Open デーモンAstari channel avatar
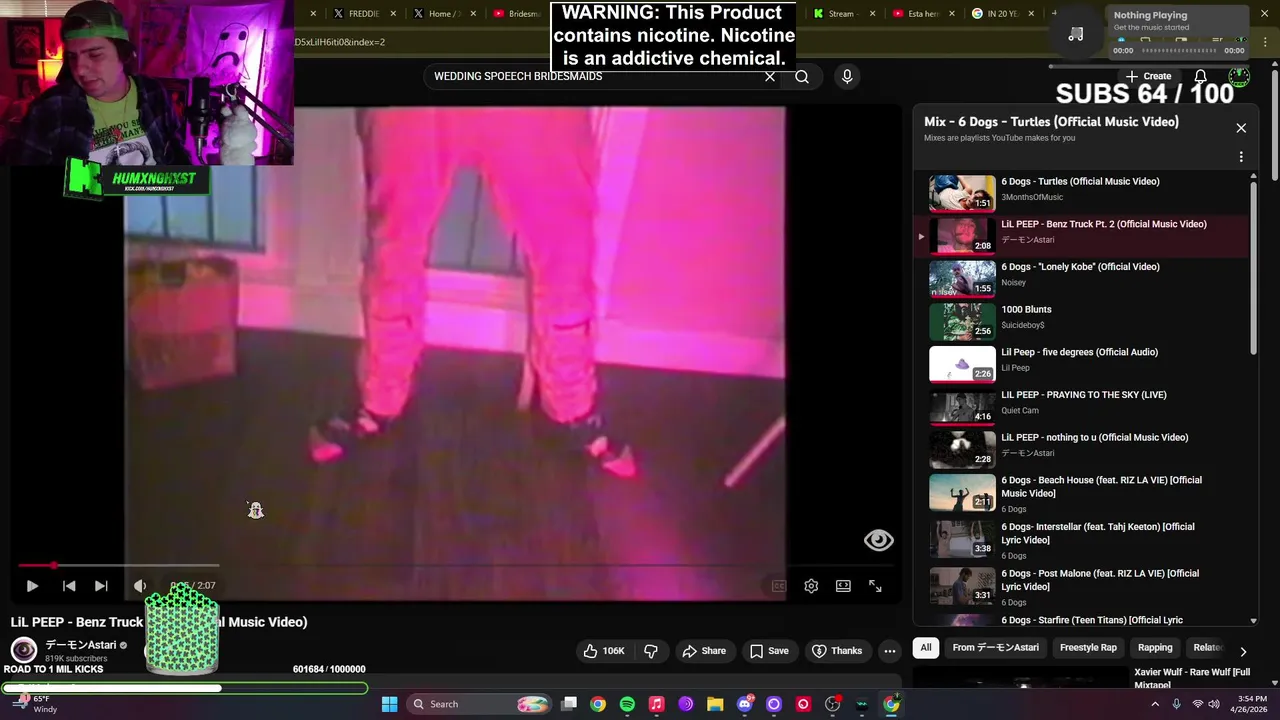 pyautogui.click(x=24, y=650)
